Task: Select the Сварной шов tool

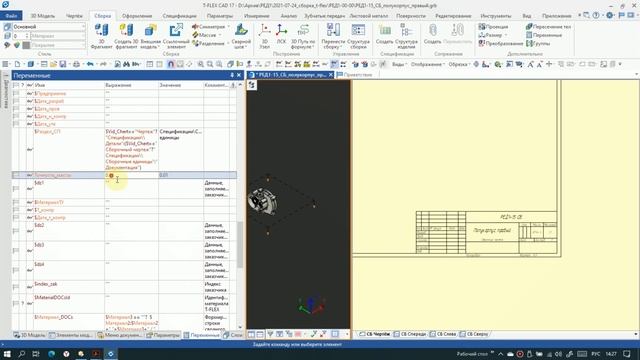Action: 241,36
